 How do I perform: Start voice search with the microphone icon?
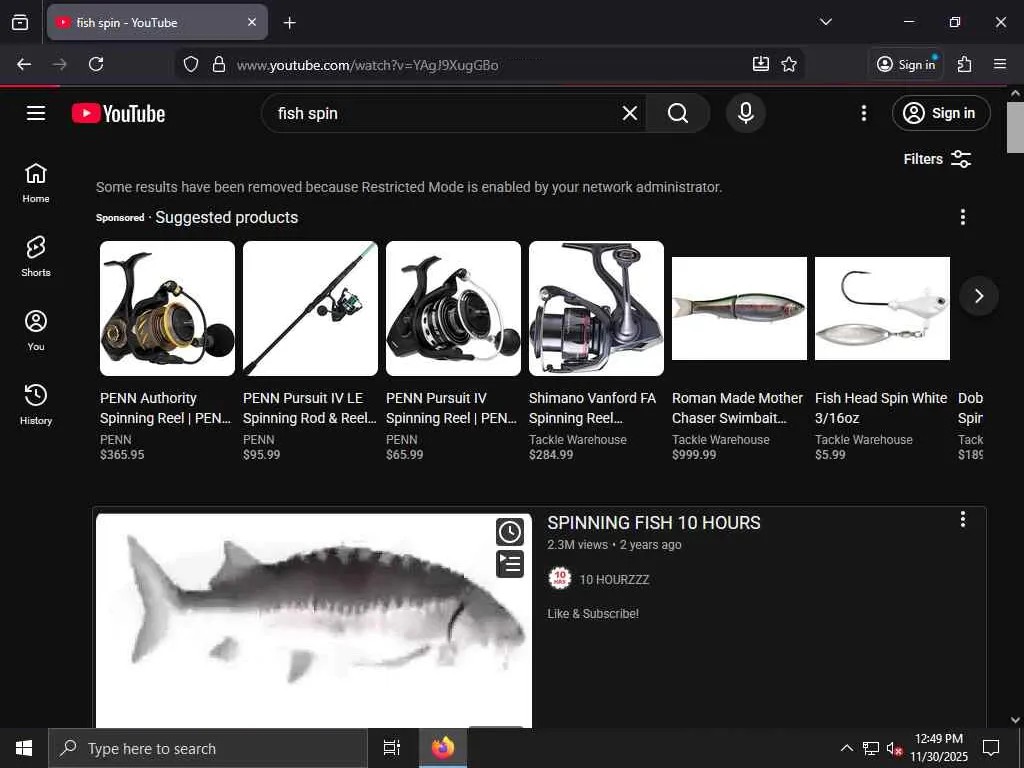pos(746,114)
